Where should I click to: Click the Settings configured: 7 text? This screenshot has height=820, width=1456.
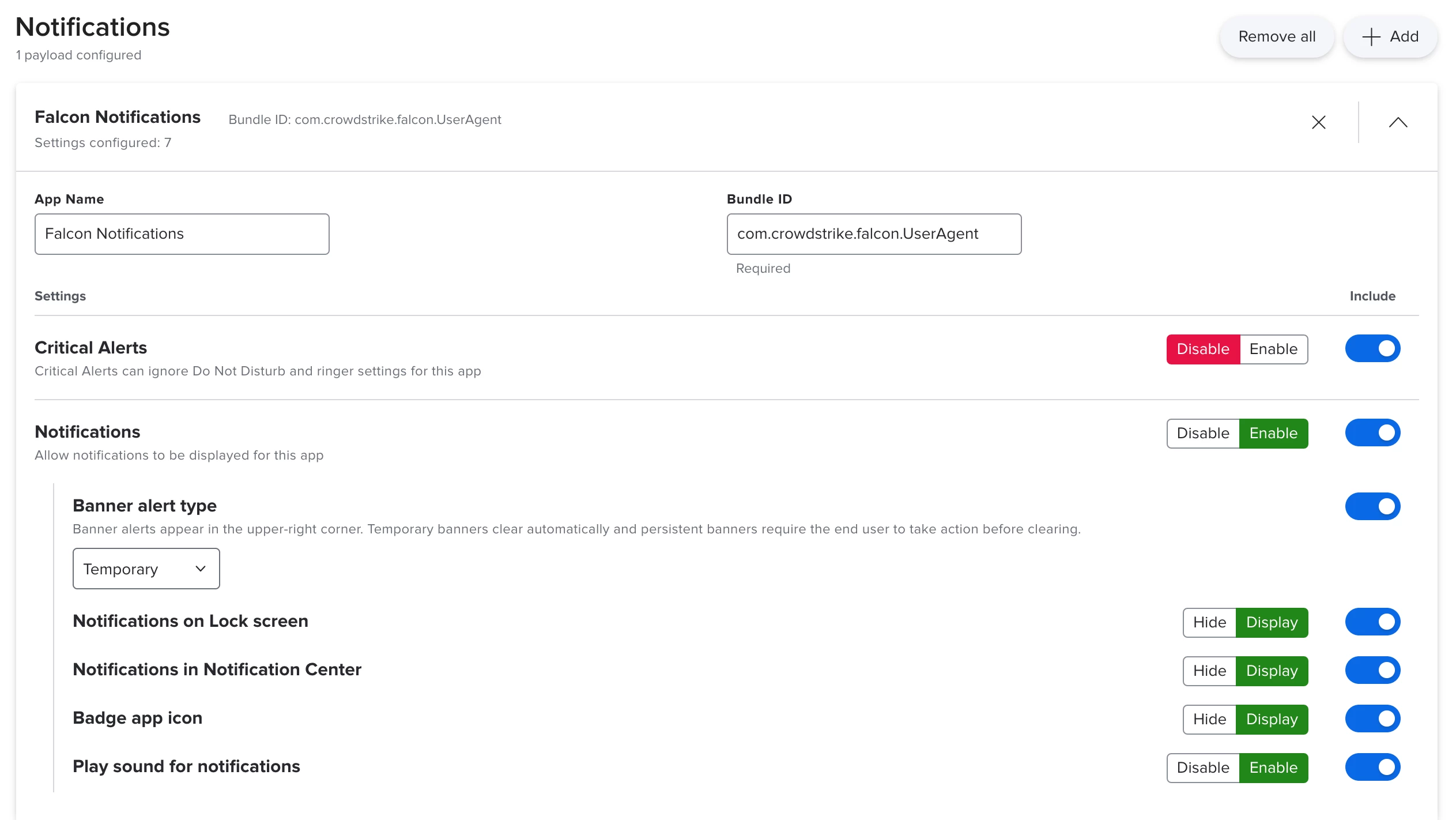point(103,142)
